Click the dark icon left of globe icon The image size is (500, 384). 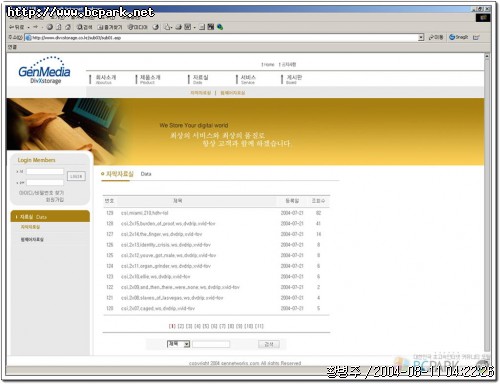coord(211,27)
